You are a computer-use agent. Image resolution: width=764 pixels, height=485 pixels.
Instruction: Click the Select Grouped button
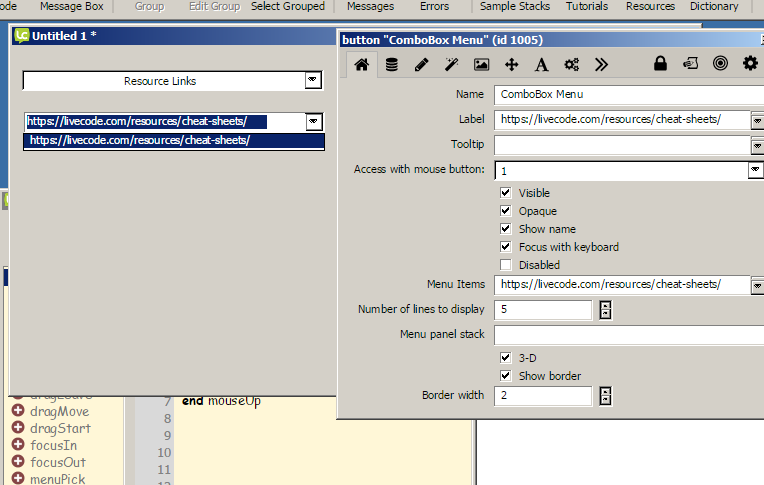tap(288, 6)
